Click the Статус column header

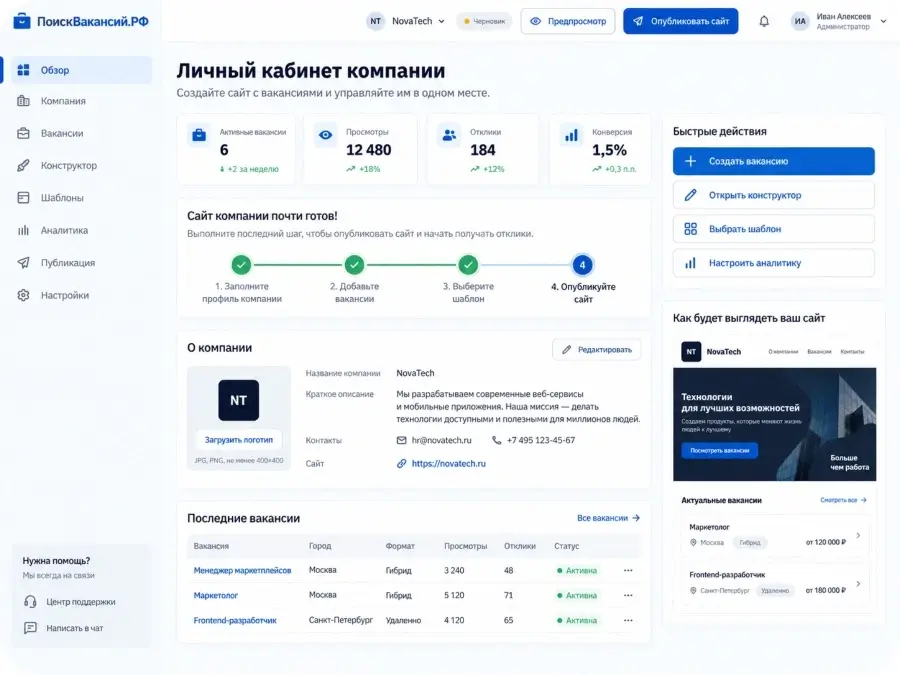coord(567,546)
